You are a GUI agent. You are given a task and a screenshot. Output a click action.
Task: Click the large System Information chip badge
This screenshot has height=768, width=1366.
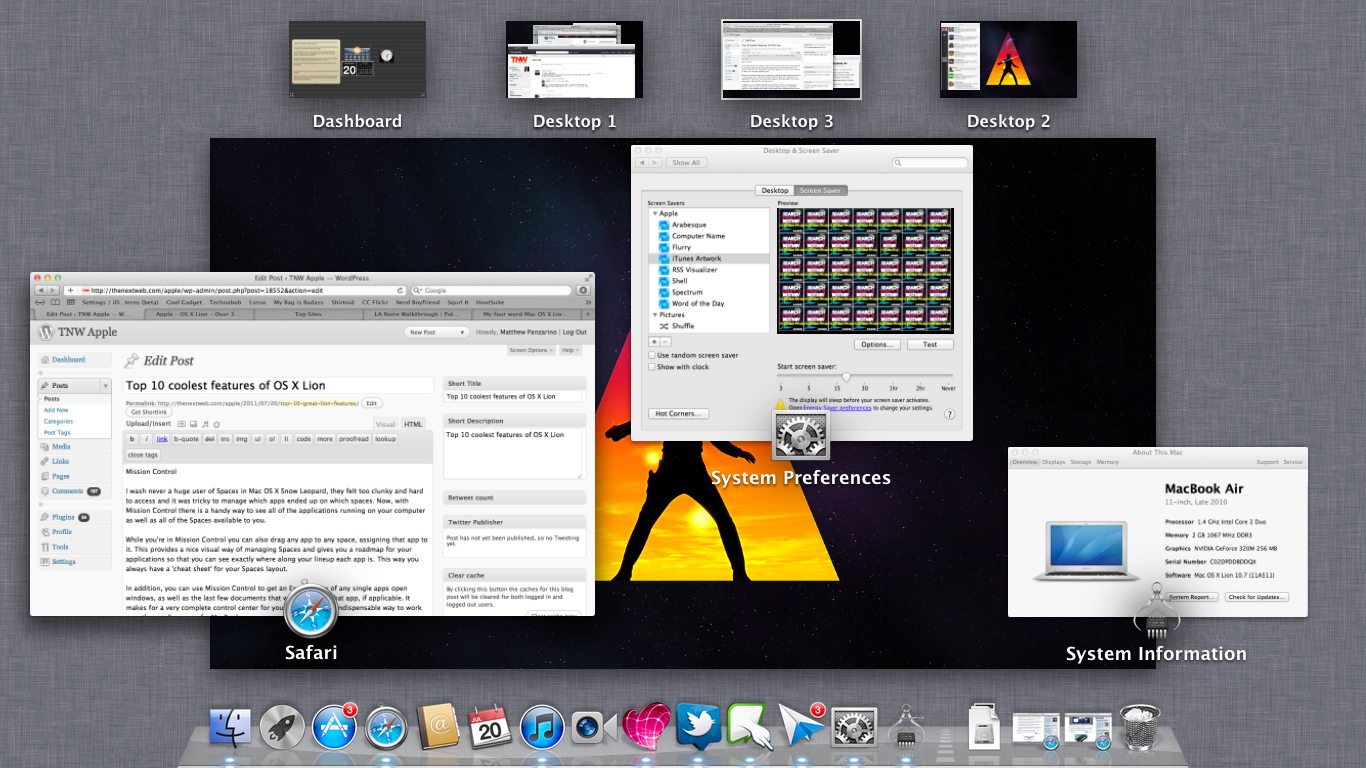tap(1156, 609)
